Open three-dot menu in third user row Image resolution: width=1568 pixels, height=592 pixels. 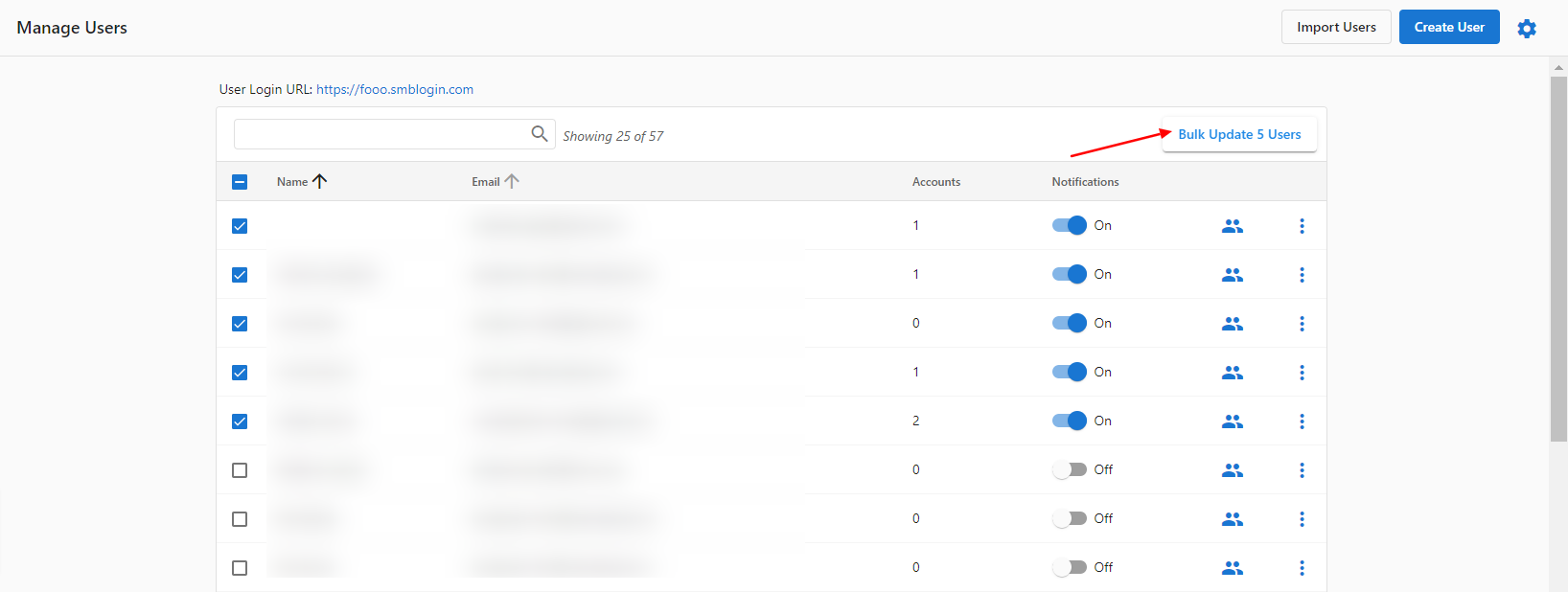coord(1302,324)
